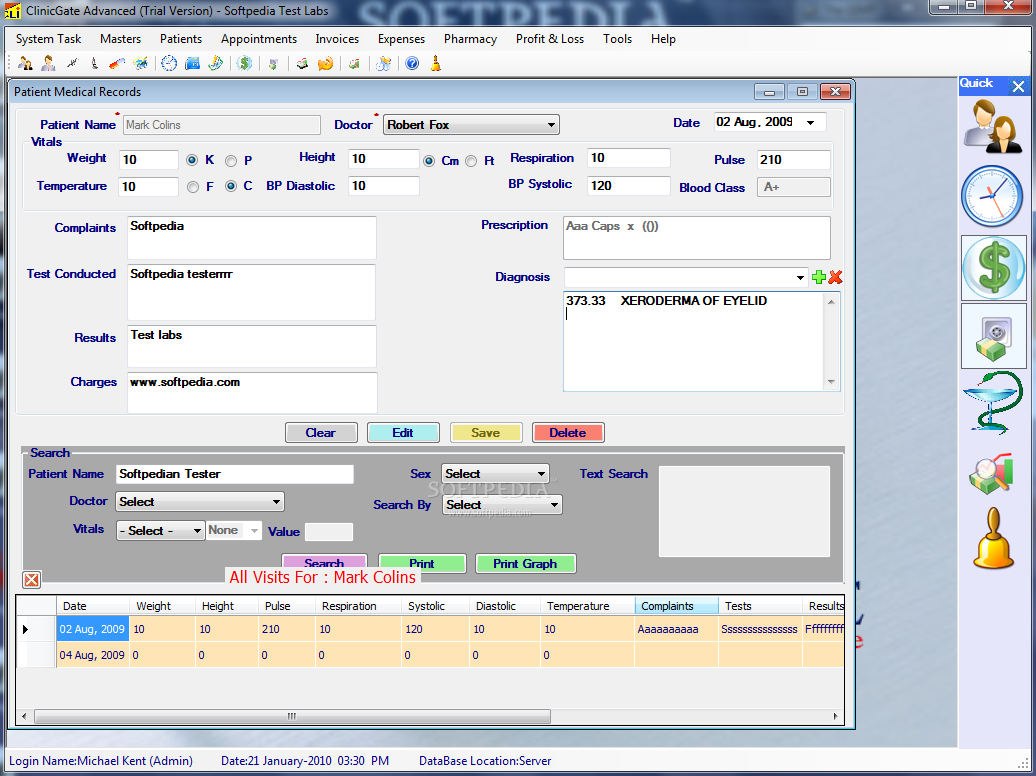Close the All Visits results grid
This screenshot has height=776, width=1036.
tap(31, 580)
